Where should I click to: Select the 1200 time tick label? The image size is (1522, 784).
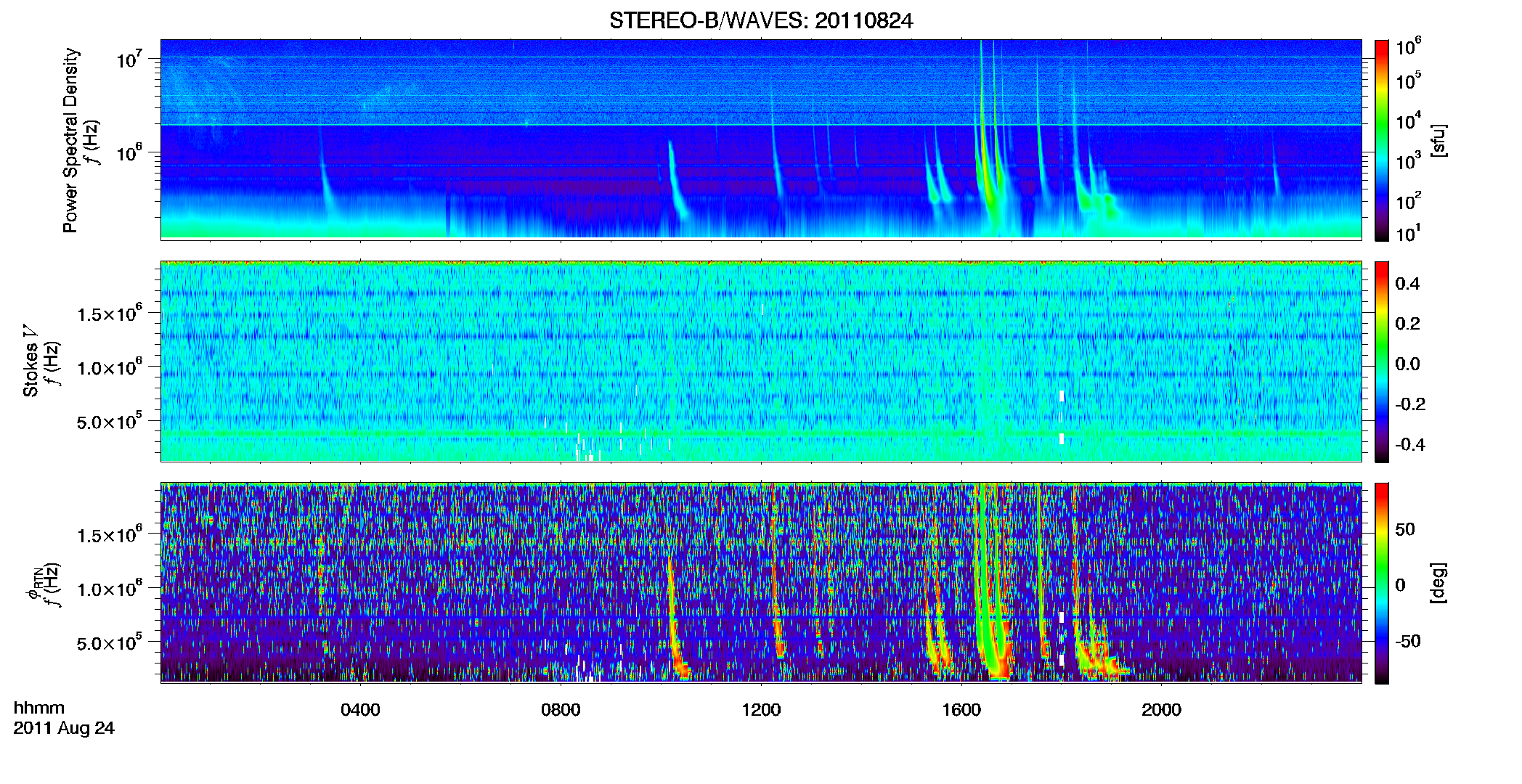(x=761, y=710)
